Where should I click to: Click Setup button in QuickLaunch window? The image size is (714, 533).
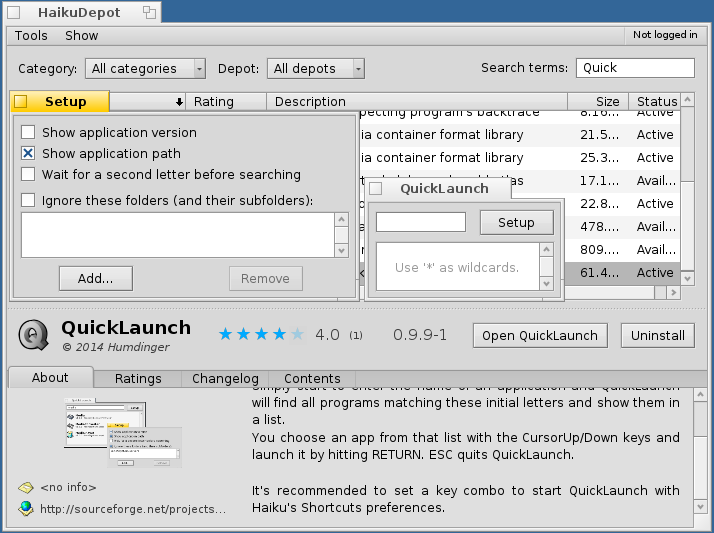[x=516, y=223]
